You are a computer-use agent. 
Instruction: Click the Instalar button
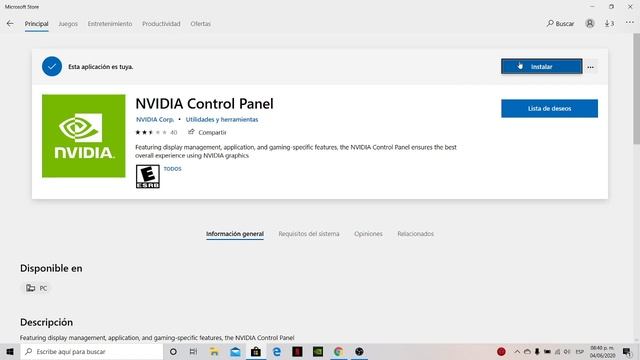[x=542, y=67]
